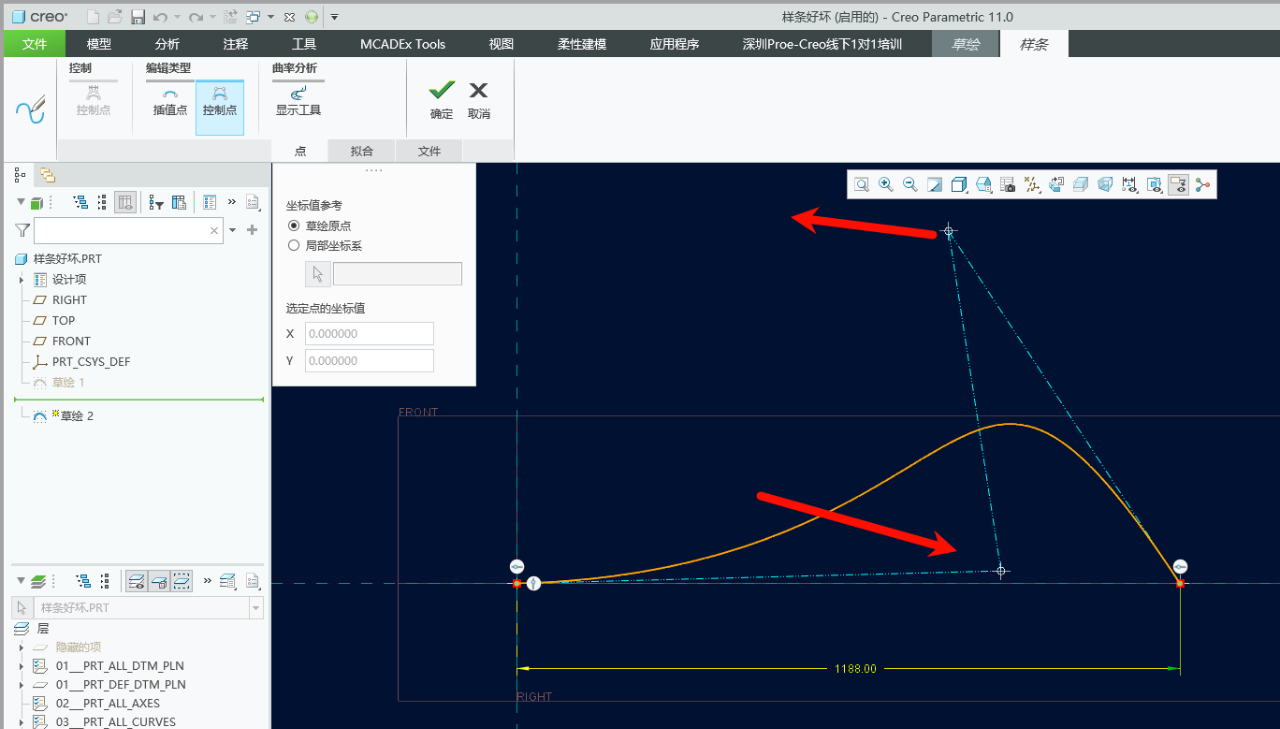Click the X coordinate input field
Image resolution: width=1280 pixels, height=729 pixels.
[369, 334]
